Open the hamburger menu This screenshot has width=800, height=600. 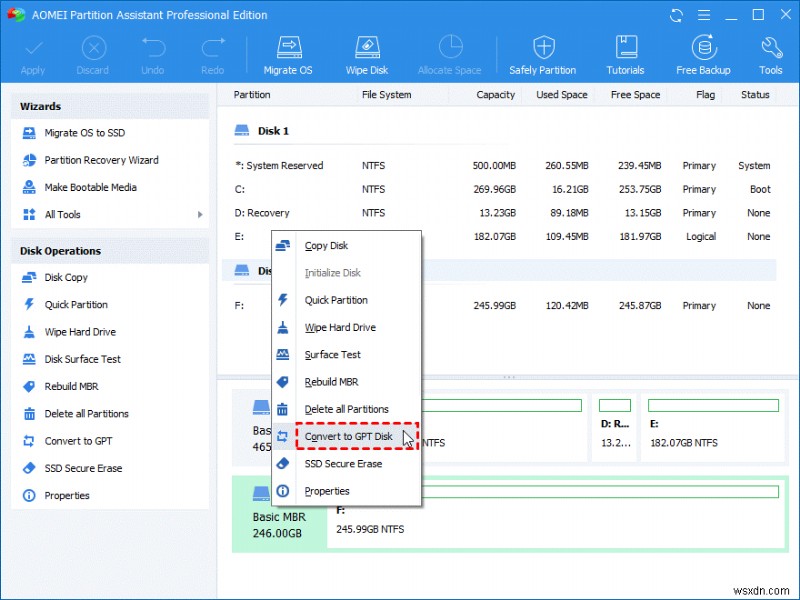pos(704,15)
